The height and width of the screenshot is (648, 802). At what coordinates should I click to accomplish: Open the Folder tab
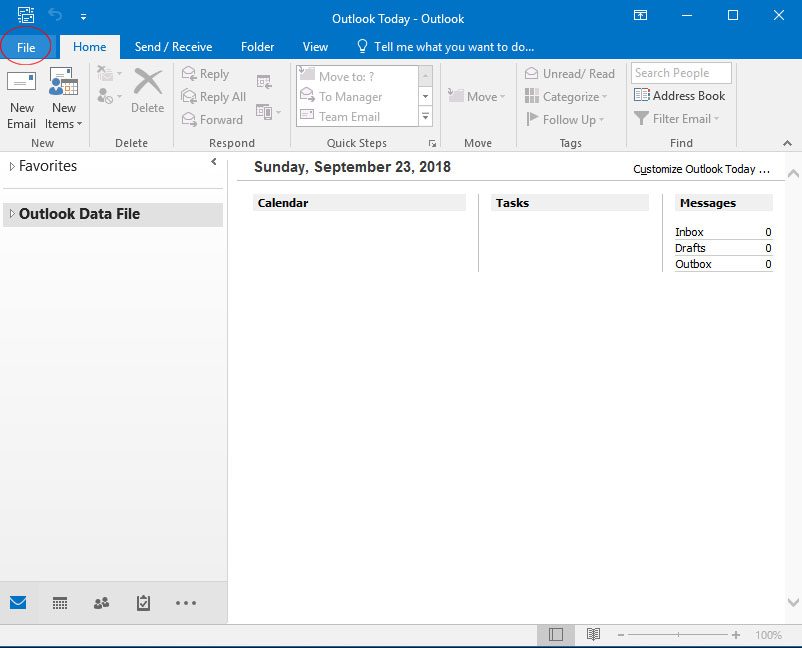tap(257, 47)
